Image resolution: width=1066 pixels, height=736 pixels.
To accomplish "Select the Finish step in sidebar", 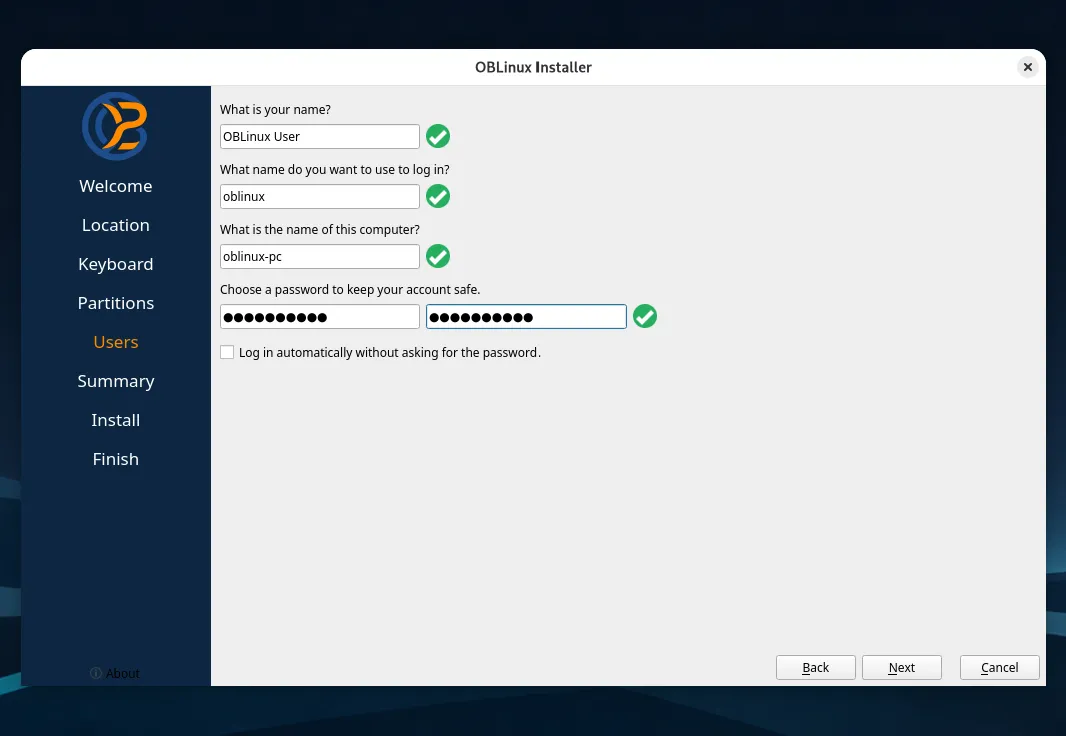I will 116,459.
